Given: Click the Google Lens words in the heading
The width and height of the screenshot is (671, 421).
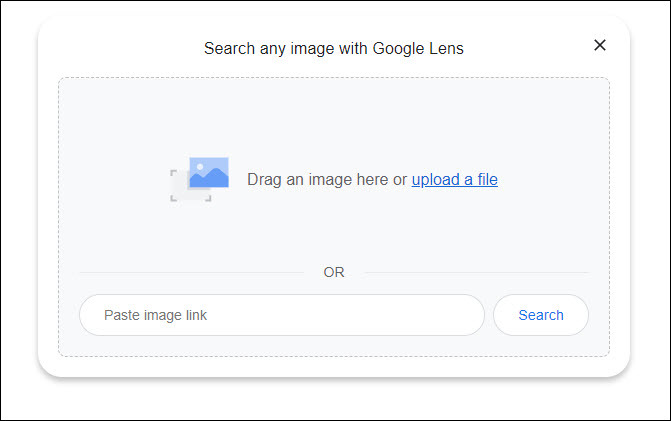Looking at the screenshot, I should click(x=418, y=48).
